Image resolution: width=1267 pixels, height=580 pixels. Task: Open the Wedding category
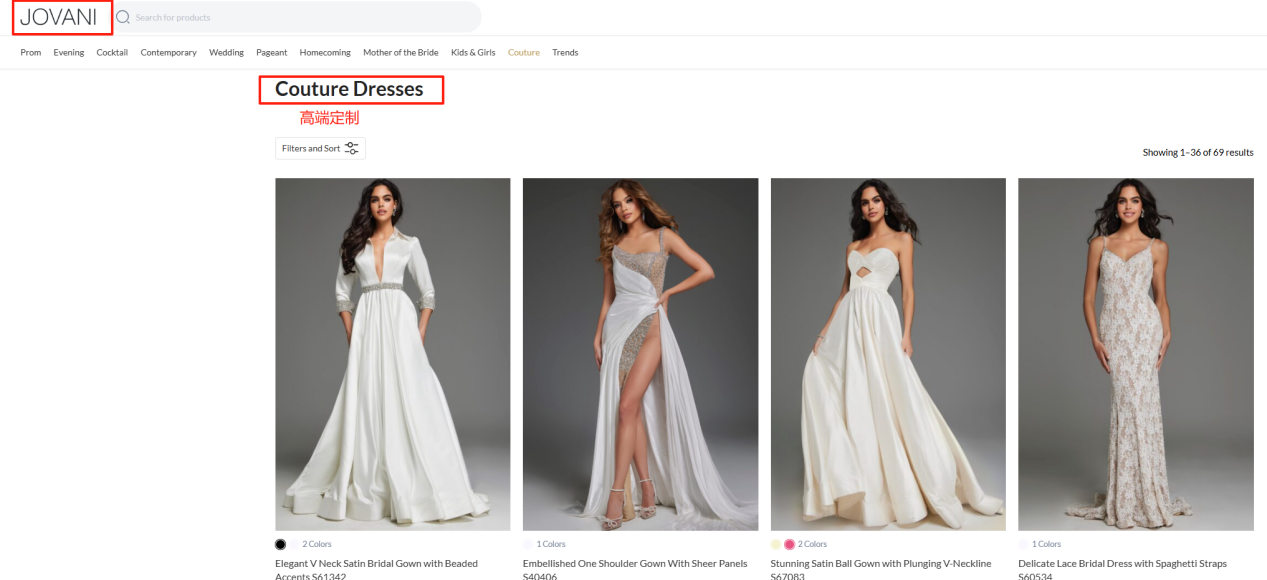tap(226, 52)
